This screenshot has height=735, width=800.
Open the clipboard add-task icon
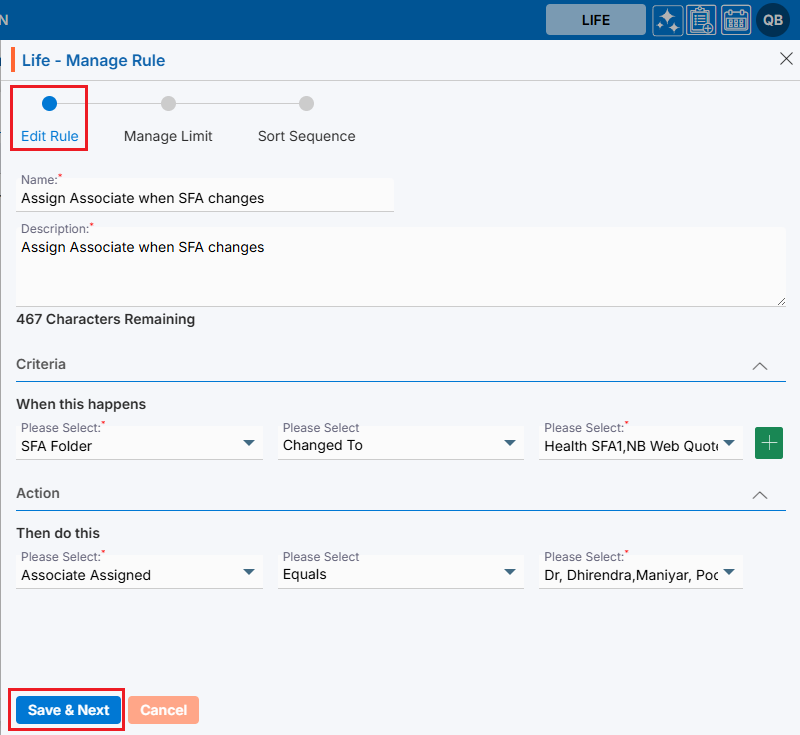click(x=702, y=20)
